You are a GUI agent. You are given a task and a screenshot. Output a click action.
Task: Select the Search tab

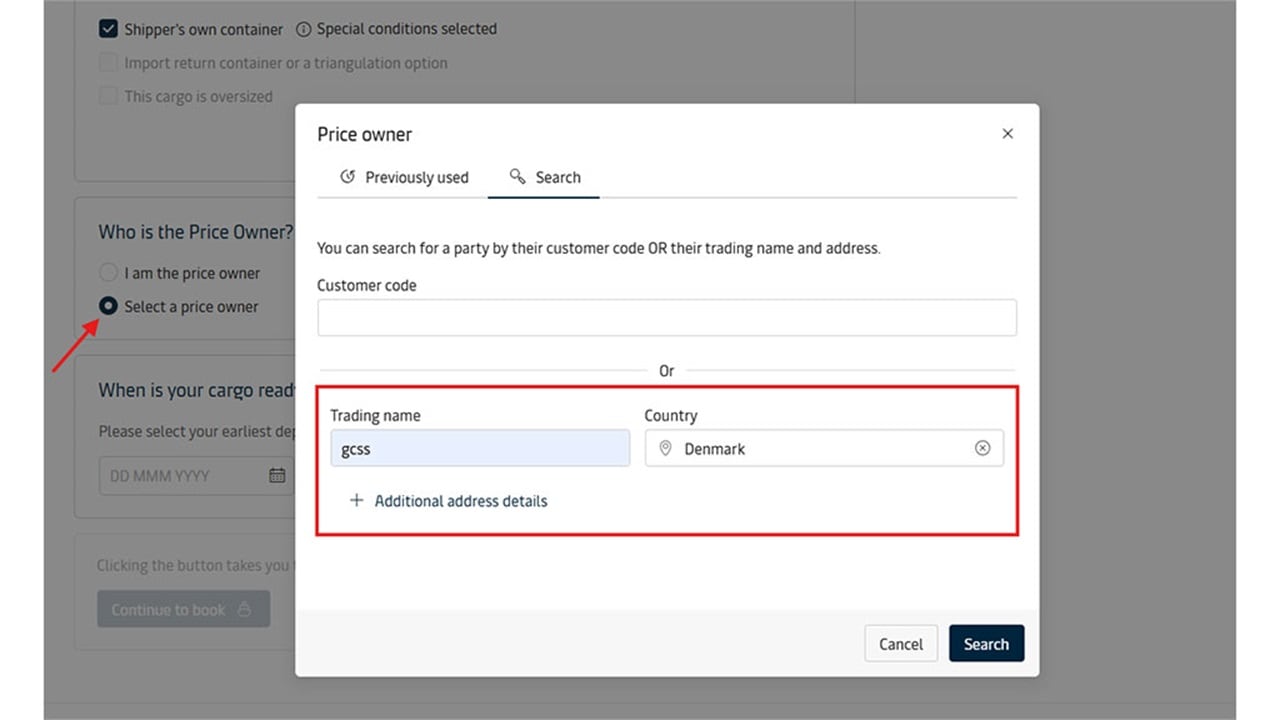pyautogui.click(x=545, y=177)
